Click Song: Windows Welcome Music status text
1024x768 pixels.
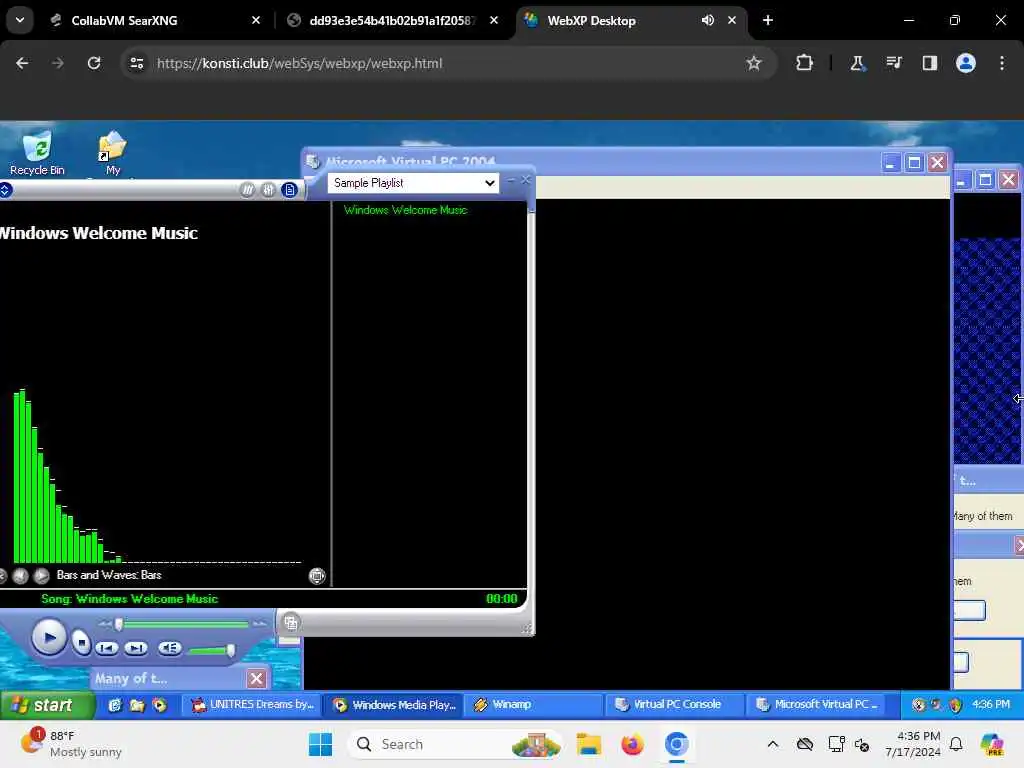click(129, 599)
